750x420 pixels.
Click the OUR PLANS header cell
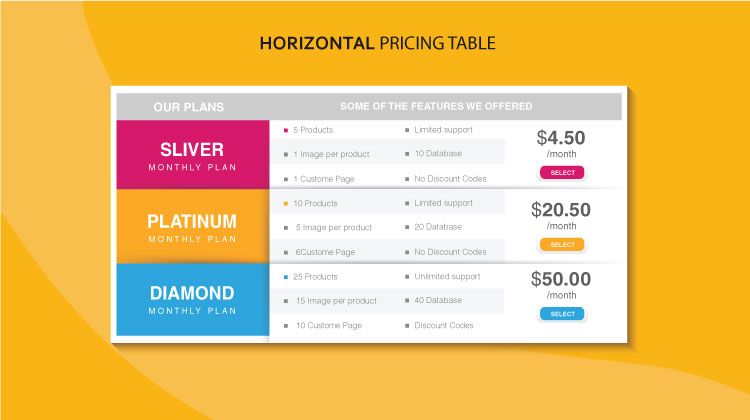coord(188,107)
